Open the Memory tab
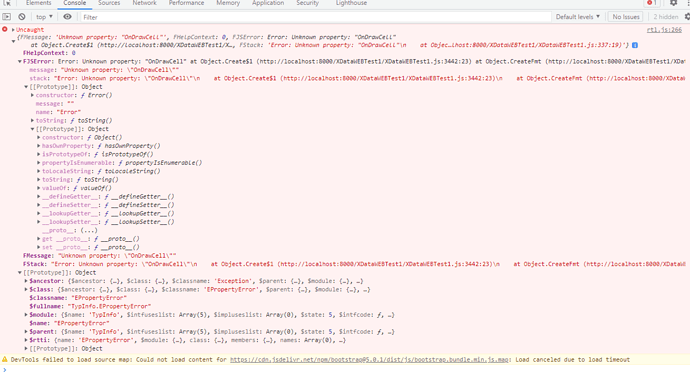This screenshot has width=690, height=379. tap(228, 3)
